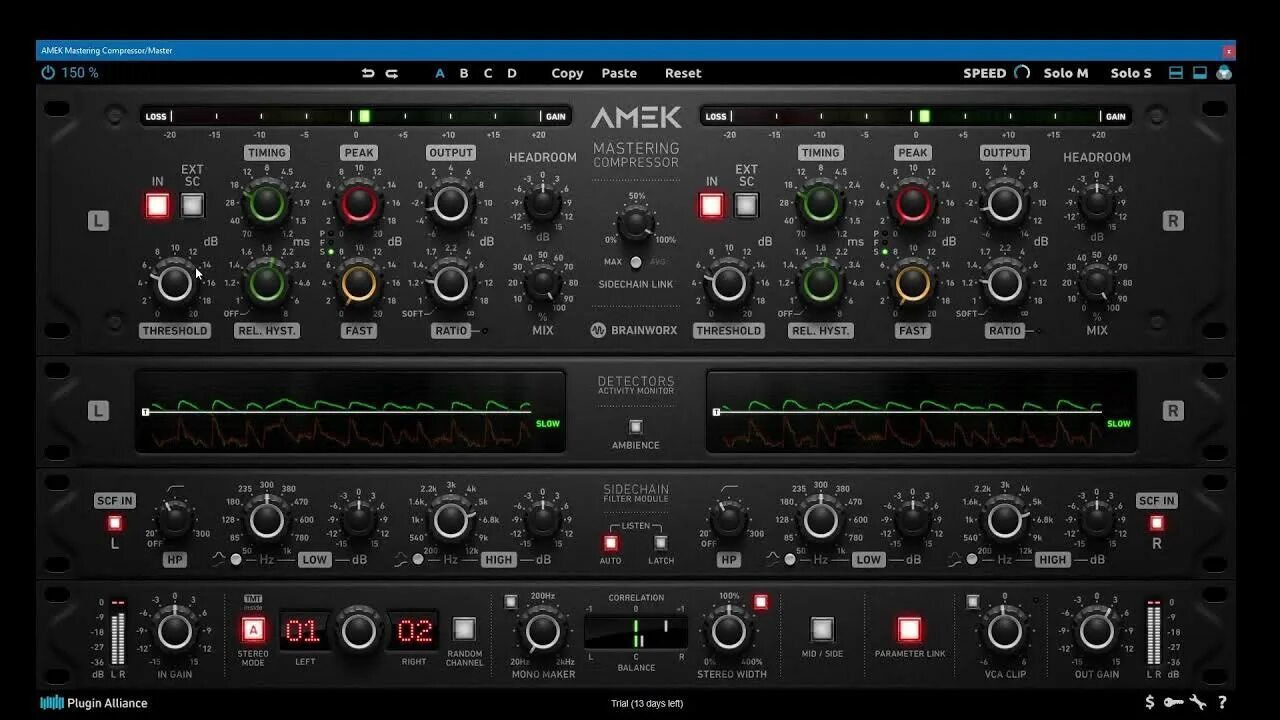Click the MONO MAKER frequency knob
Viewport: 1280px width, 720px height.
point(543,632)
